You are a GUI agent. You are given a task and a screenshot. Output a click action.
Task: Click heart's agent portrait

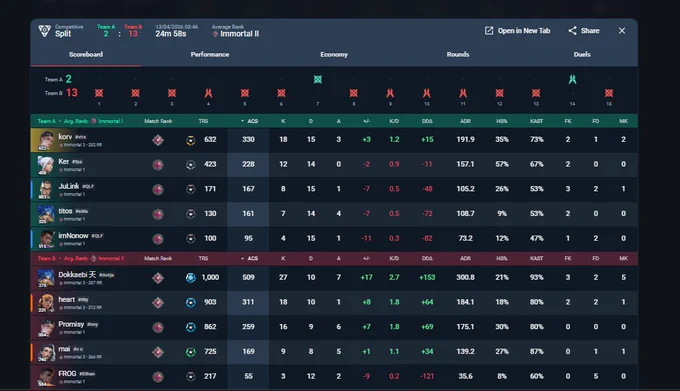[46, 303]
